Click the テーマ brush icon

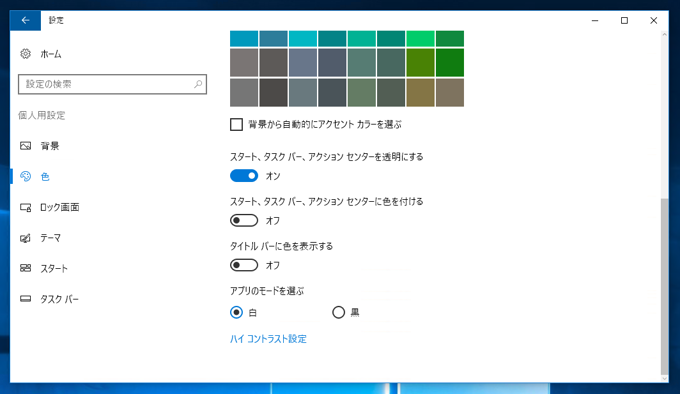point(26,238)
